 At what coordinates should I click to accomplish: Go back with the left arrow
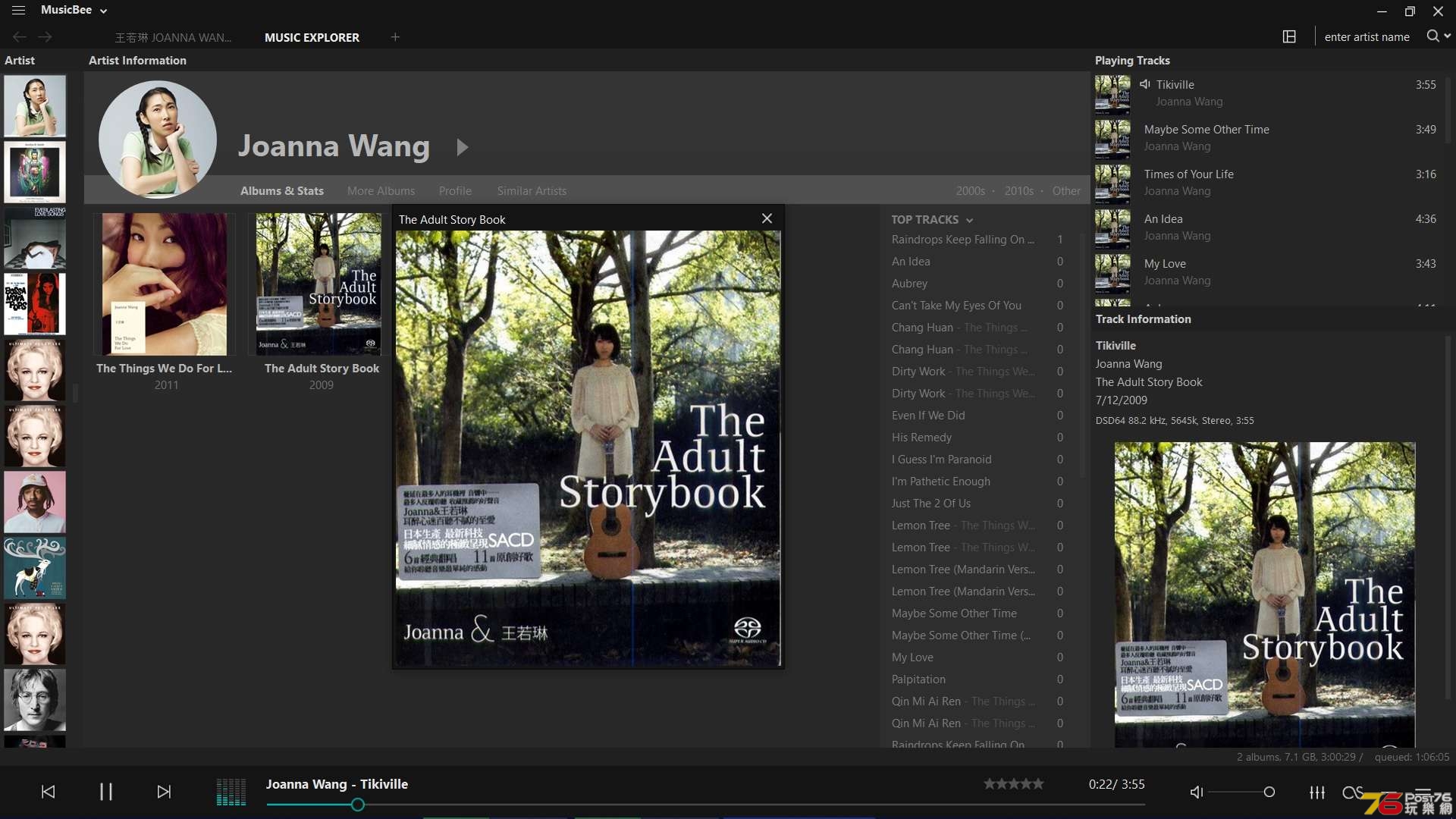20,36
